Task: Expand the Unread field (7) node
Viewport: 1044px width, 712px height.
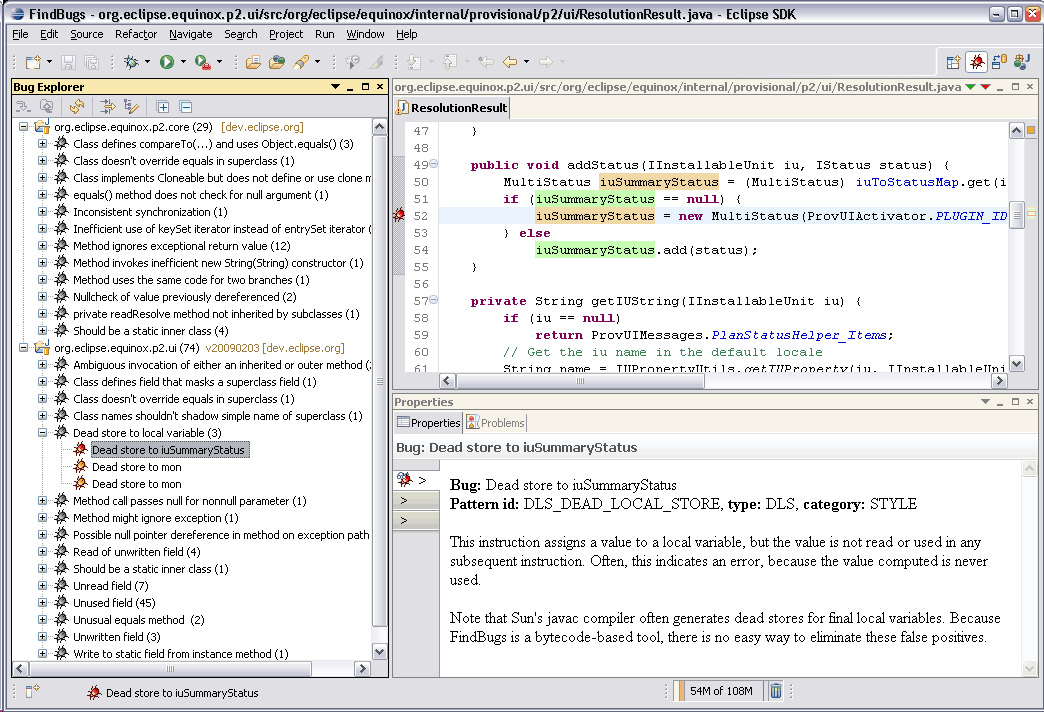Action: [x=43, y=585]
